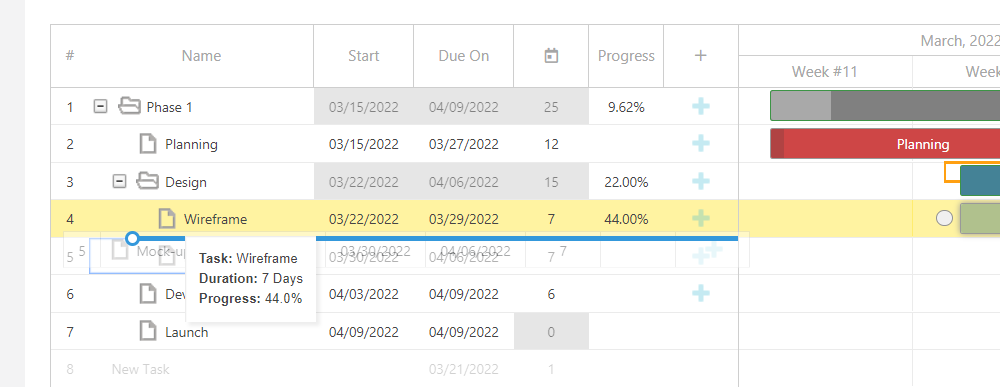
Task: Click Wireframe start date 03/22/2022
Action: [x=364, y=219]
